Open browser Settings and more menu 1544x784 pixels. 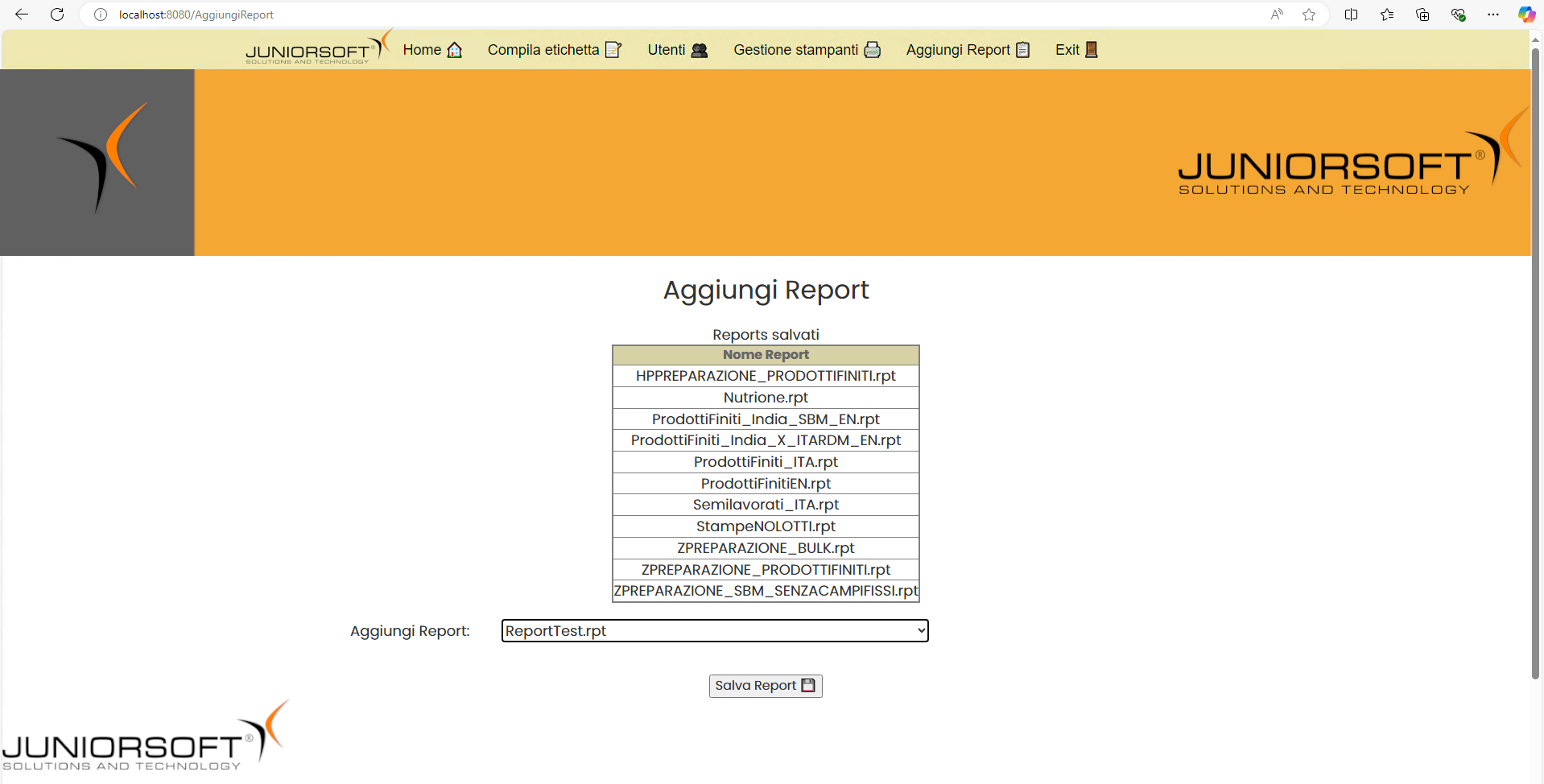pyautogui.click(x=1493, y=14)
